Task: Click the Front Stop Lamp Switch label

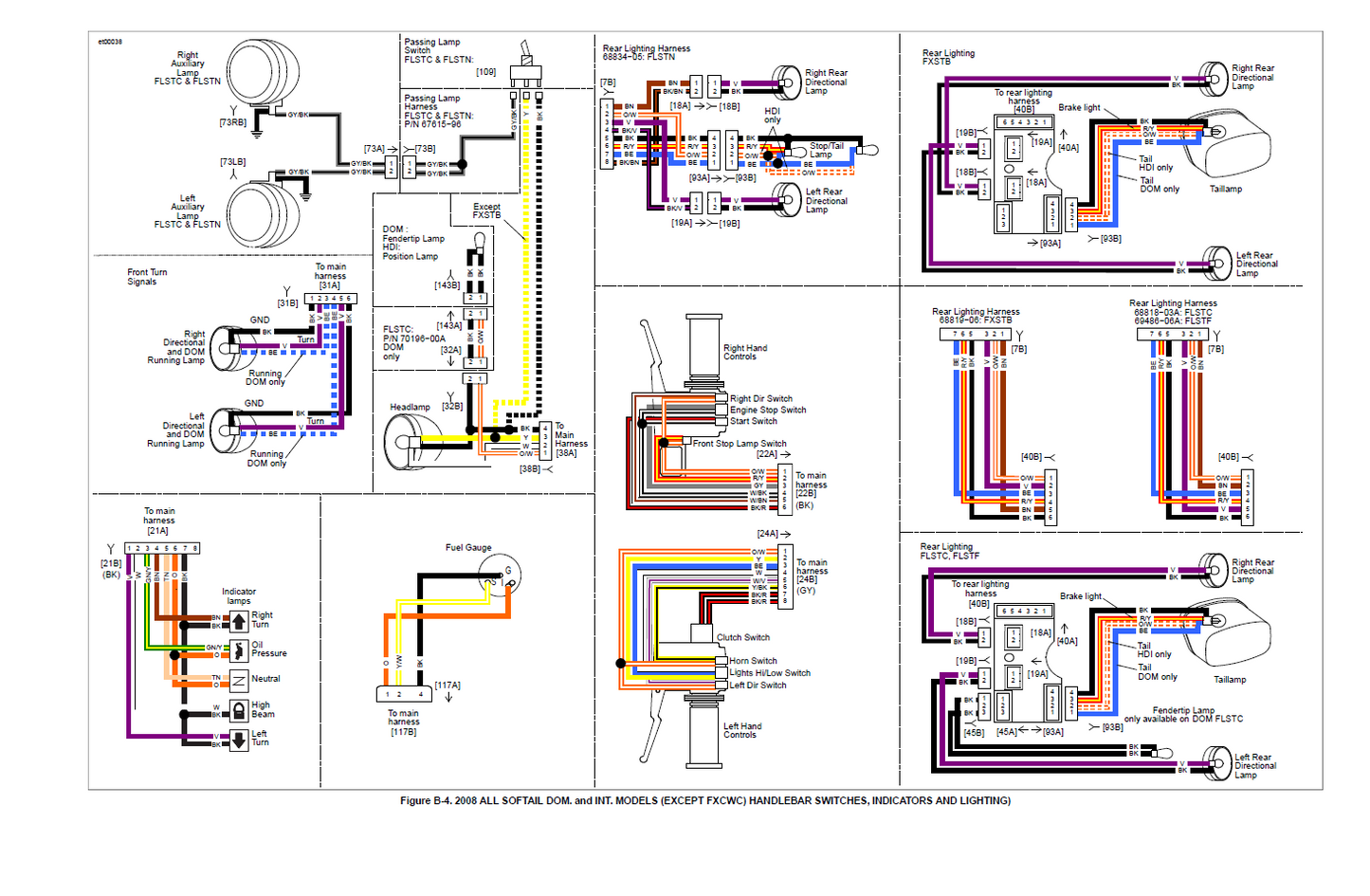Action: point(739,444)
